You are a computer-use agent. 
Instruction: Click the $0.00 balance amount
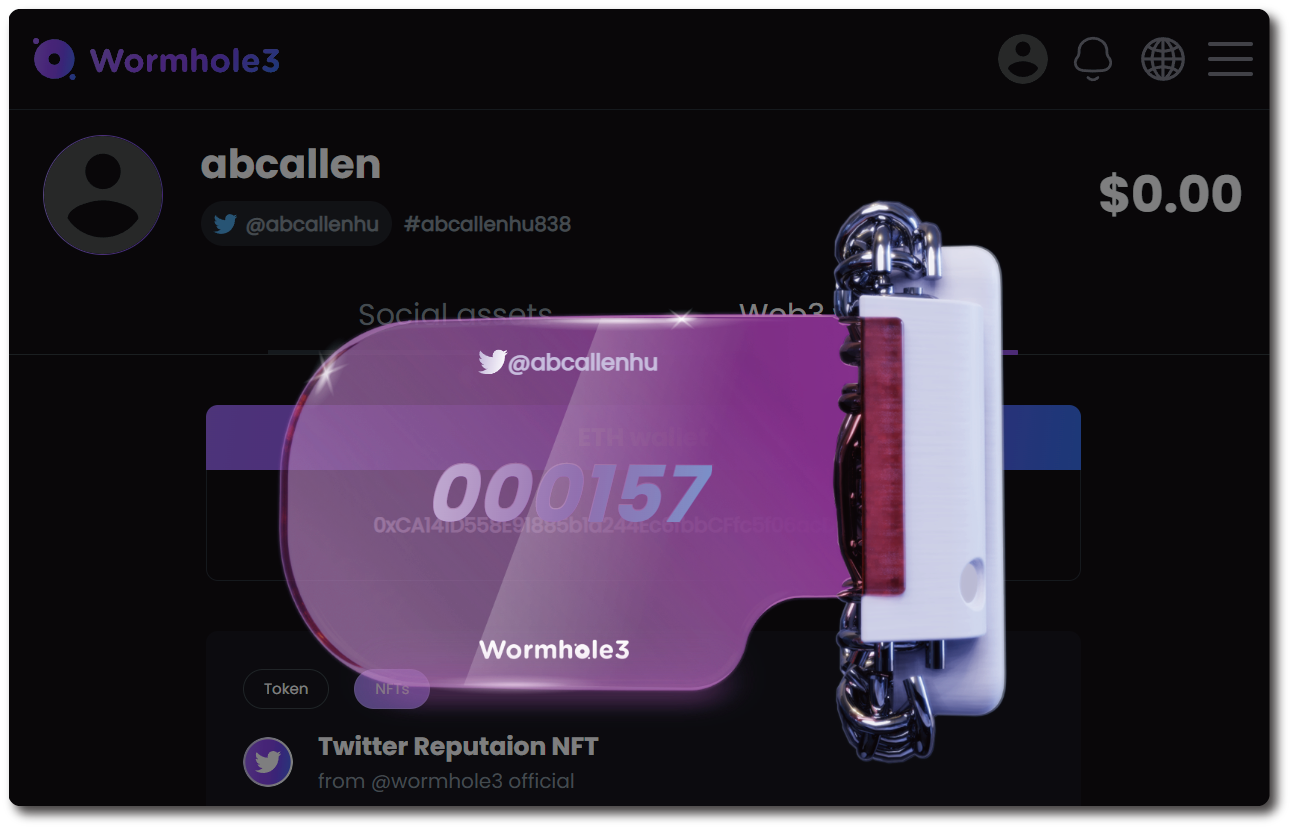[1170, 194]
